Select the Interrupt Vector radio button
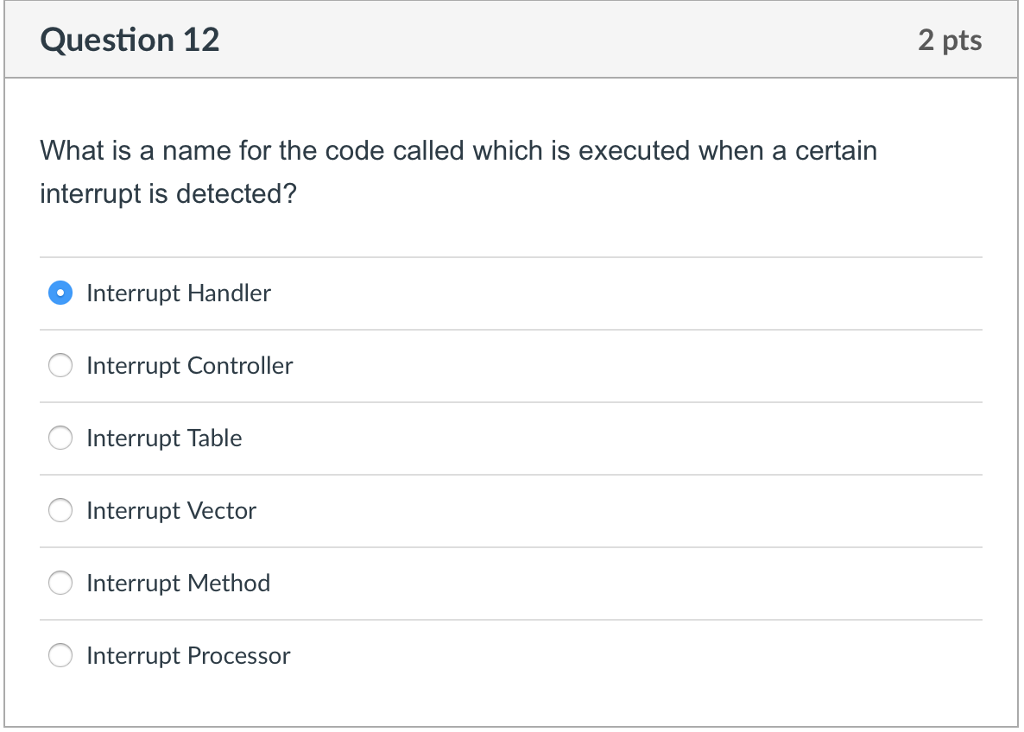 click(60, 510)
